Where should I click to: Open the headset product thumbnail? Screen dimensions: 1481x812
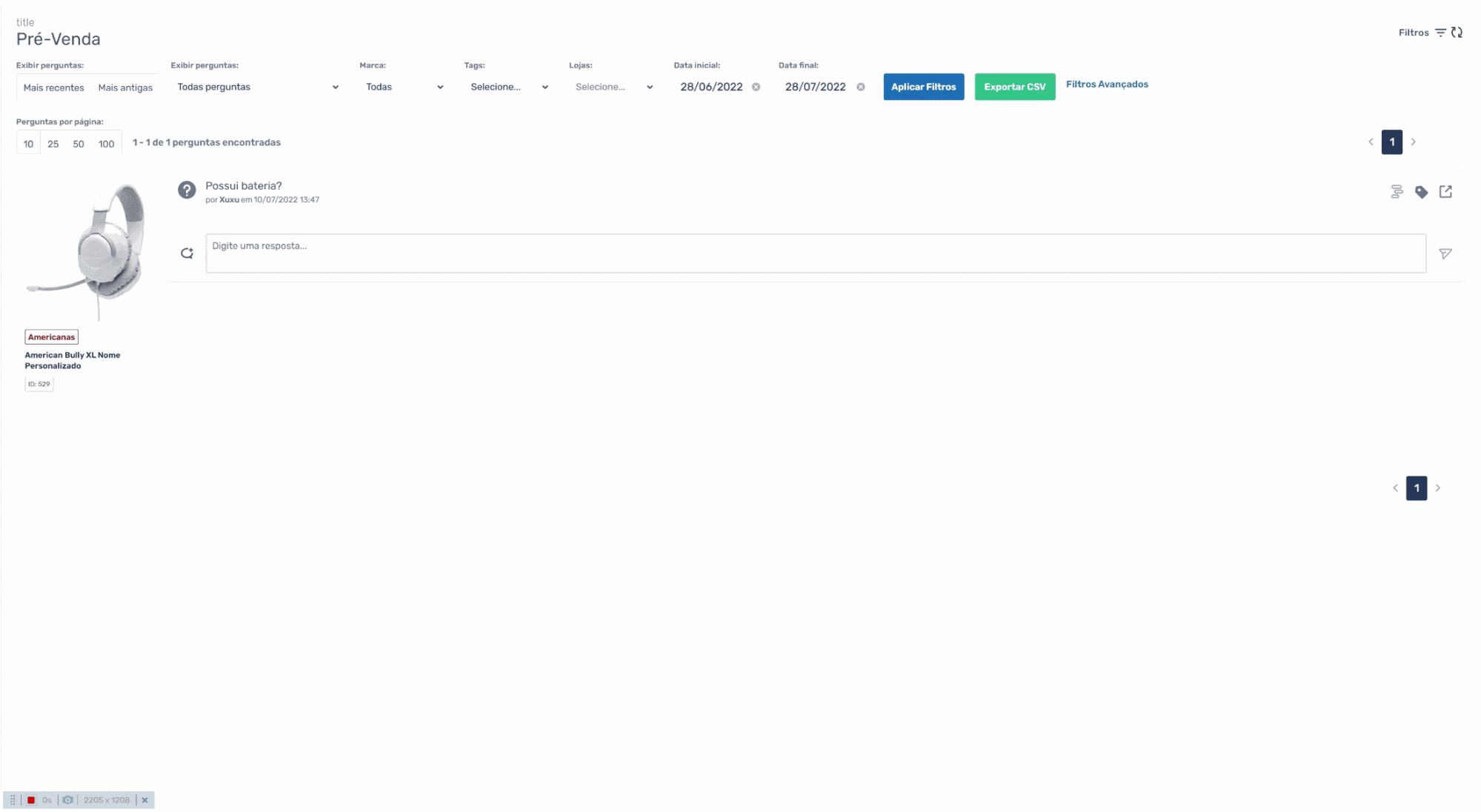click(x=87, y=251)
